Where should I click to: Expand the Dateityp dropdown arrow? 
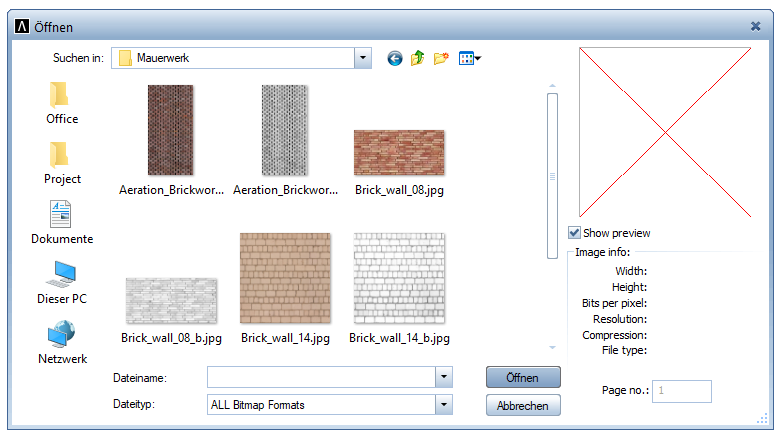click(443, 405)
